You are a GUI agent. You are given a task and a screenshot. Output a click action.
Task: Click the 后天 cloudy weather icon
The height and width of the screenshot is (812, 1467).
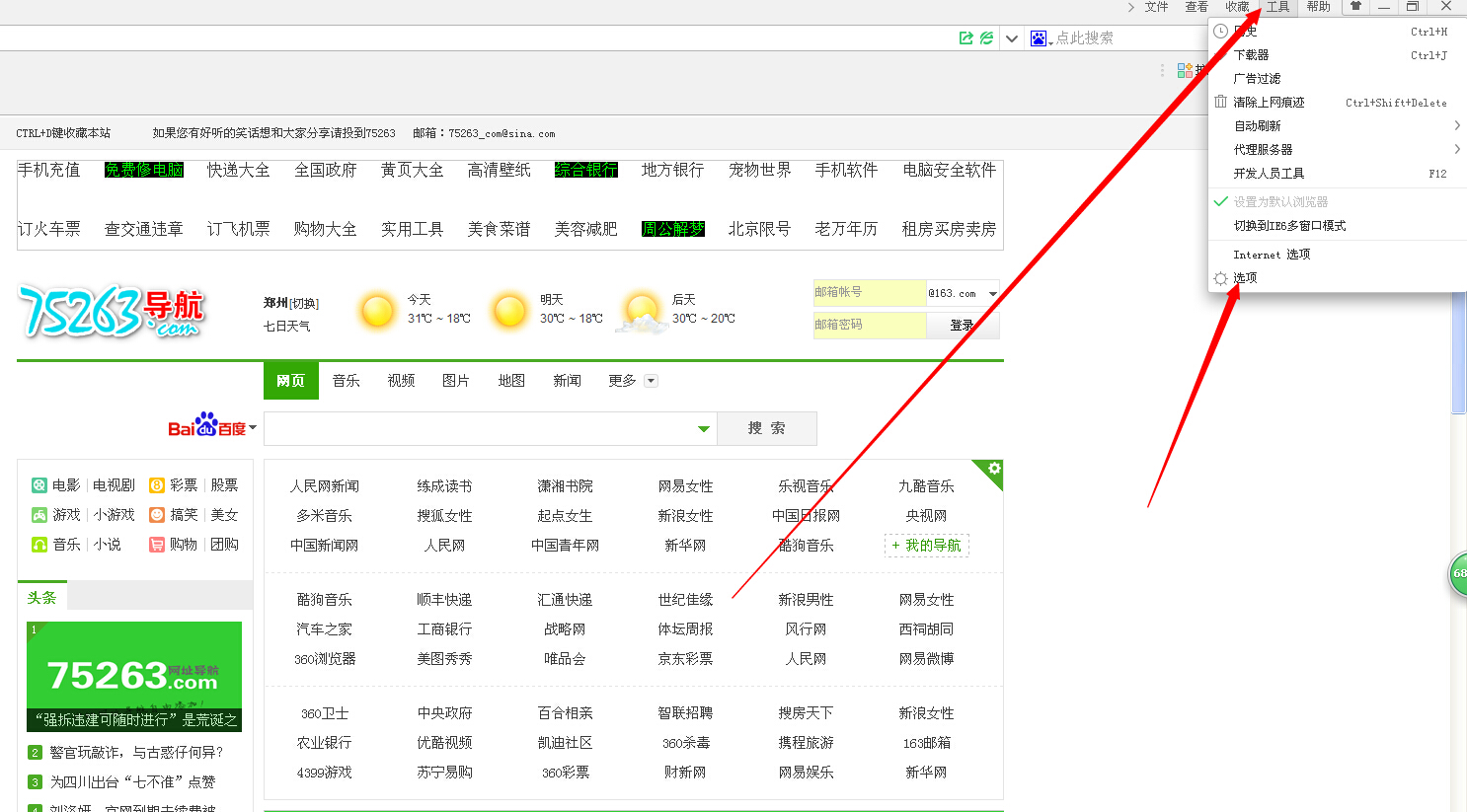(643, 312)
